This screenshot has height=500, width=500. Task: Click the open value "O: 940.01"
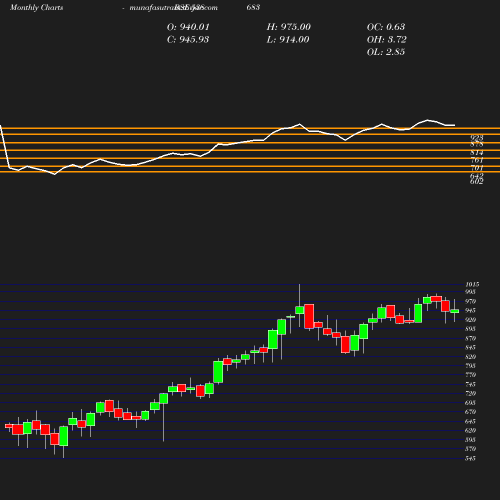[188, 27]
